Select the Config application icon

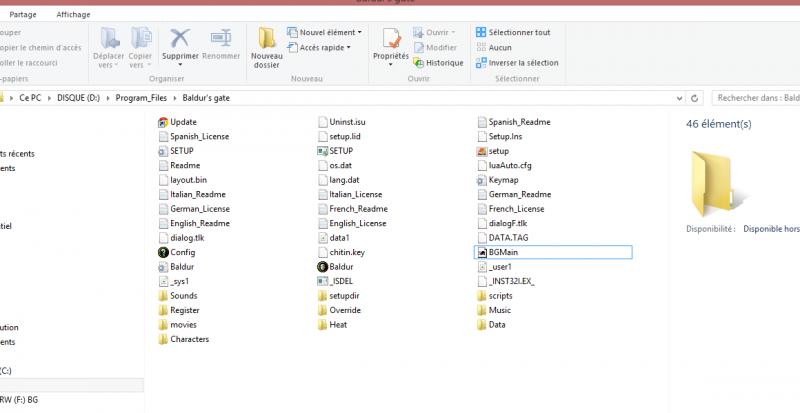(x=163, y=252)
